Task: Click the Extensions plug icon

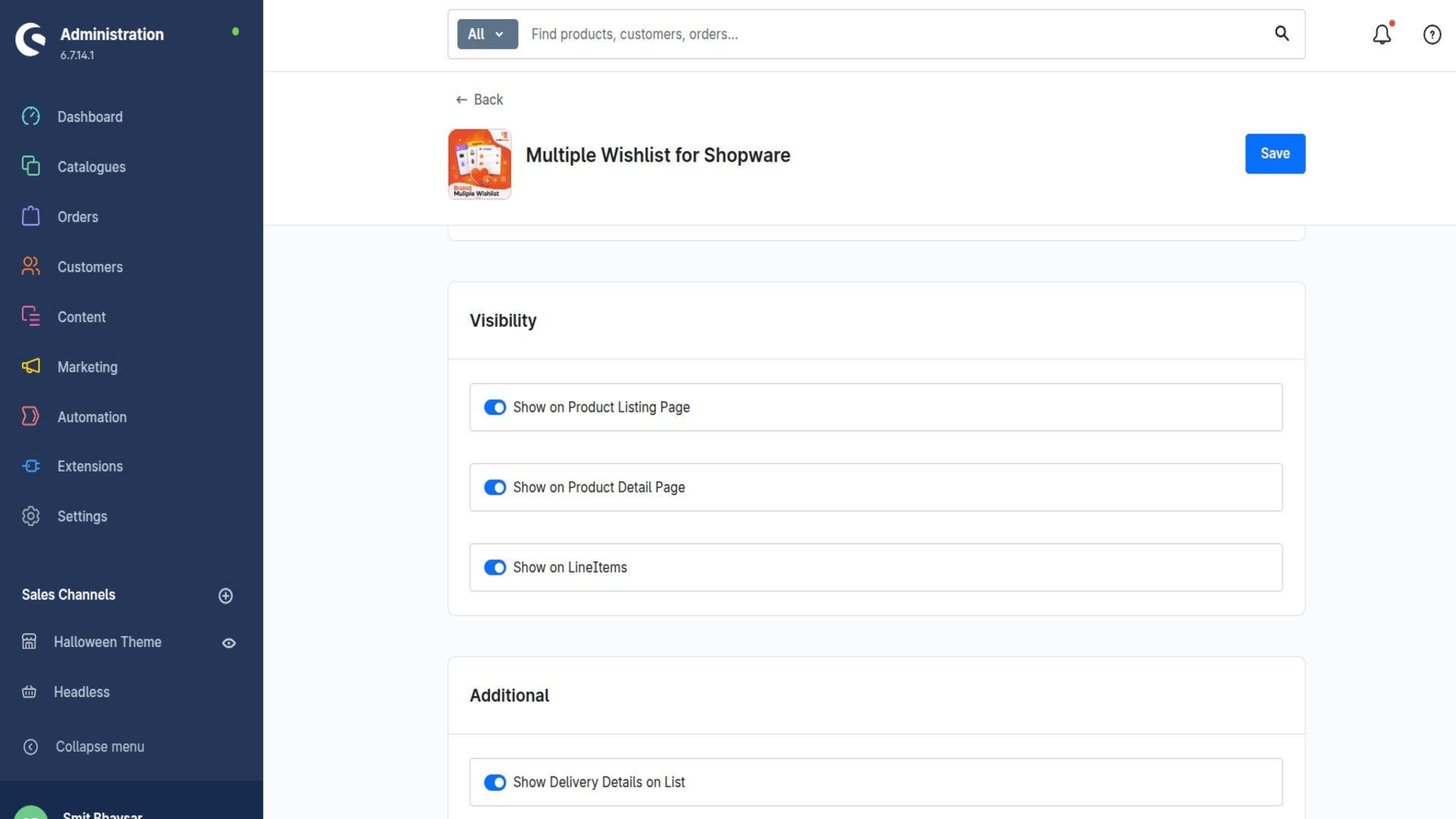Action: pos(30,466)
